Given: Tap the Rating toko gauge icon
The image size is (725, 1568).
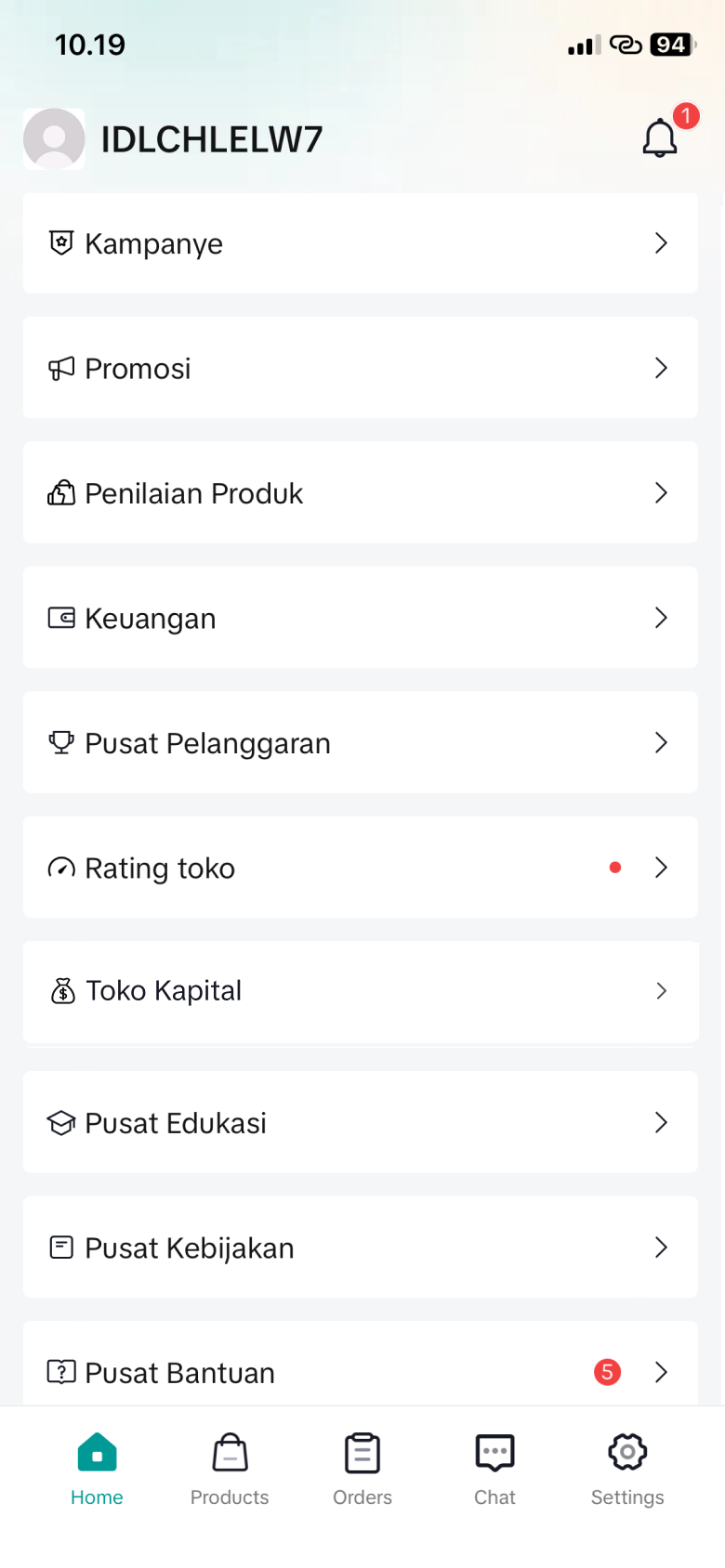Looking at the screenshot, I should coord(61,868).
